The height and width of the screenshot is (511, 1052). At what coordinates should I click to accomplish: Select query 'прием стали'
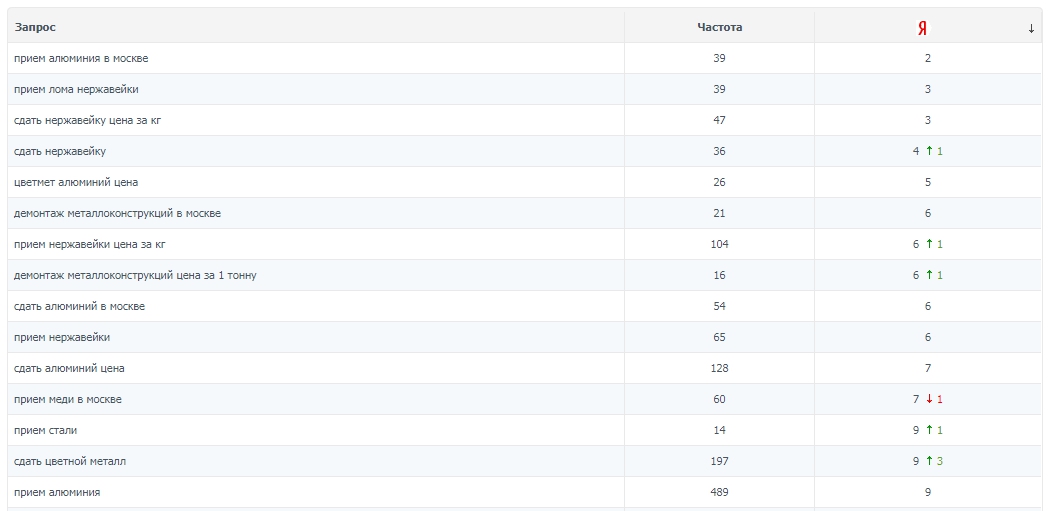pyautogui.click(x=46, y=430)
